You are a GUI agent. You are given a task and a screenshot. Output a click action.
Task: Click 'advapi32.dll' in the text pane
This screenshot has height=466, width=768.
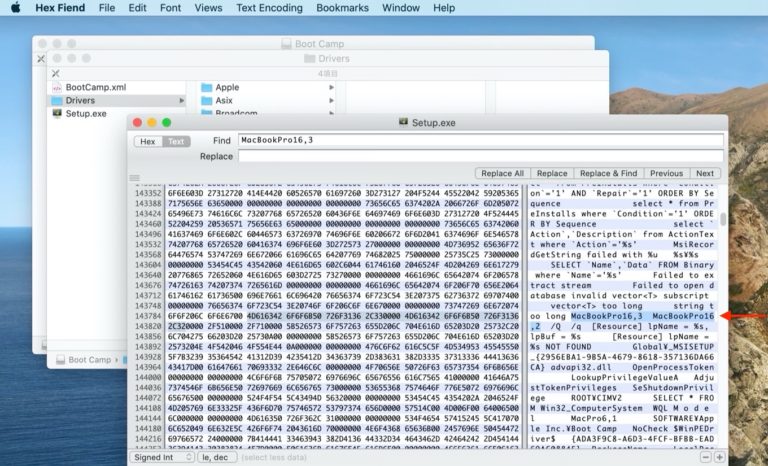[x=579, y=368]
